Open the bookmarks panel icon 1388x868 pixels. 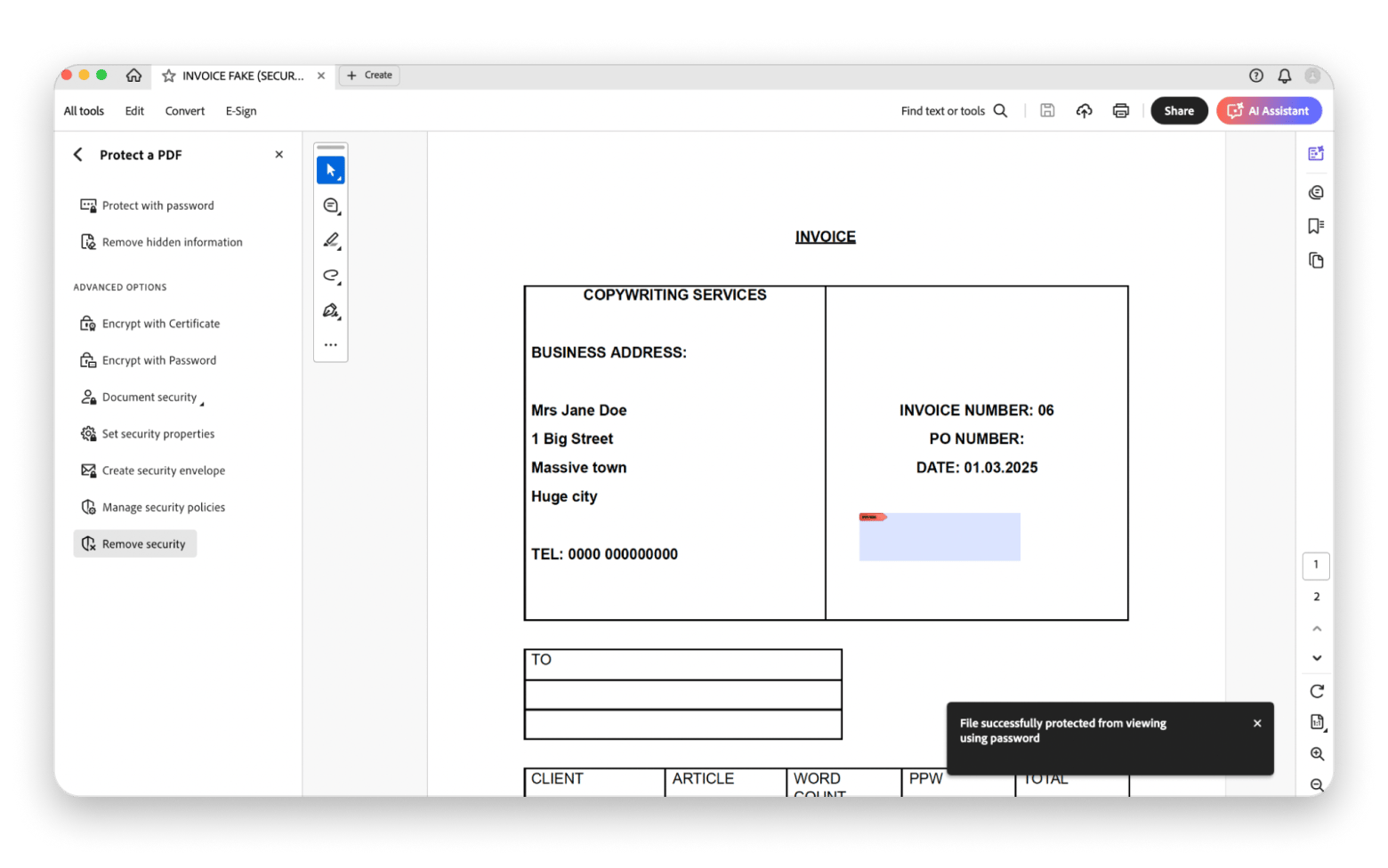tap(1316, 226)
